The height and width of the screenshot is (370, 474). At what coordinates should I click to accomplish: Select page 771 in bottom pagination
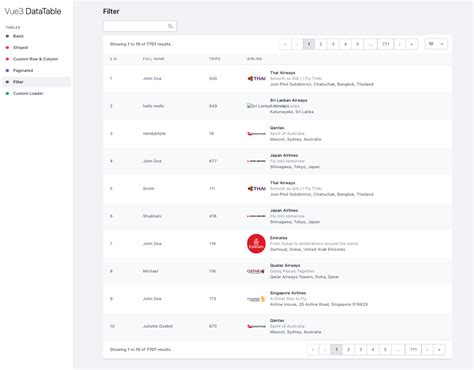pyautogui.click(x=413, y=349)
